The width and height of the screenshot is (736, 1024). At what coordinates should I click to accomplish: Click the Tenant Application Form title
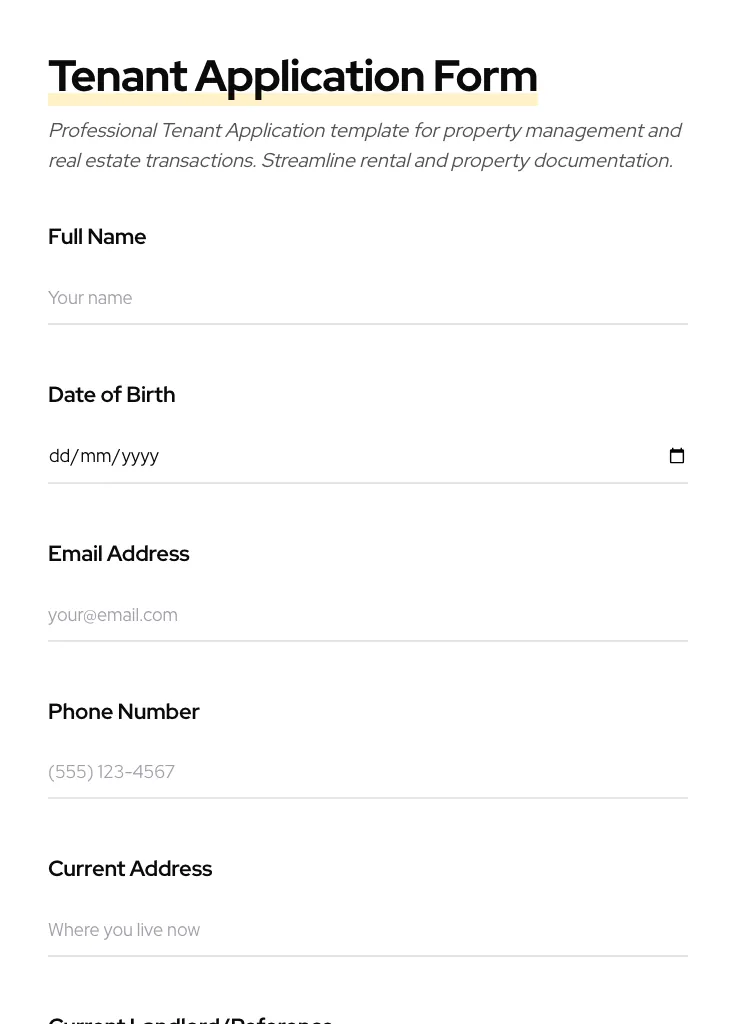tap(293, 76)
